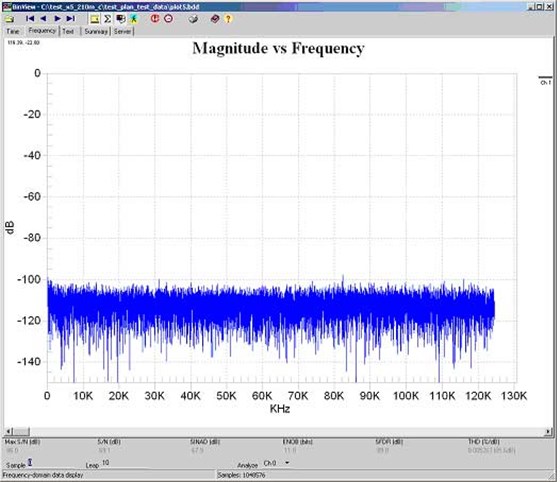Screen dimensions: 560x482
Task: Click the yellow display window icon
Action: click(94, 19)
